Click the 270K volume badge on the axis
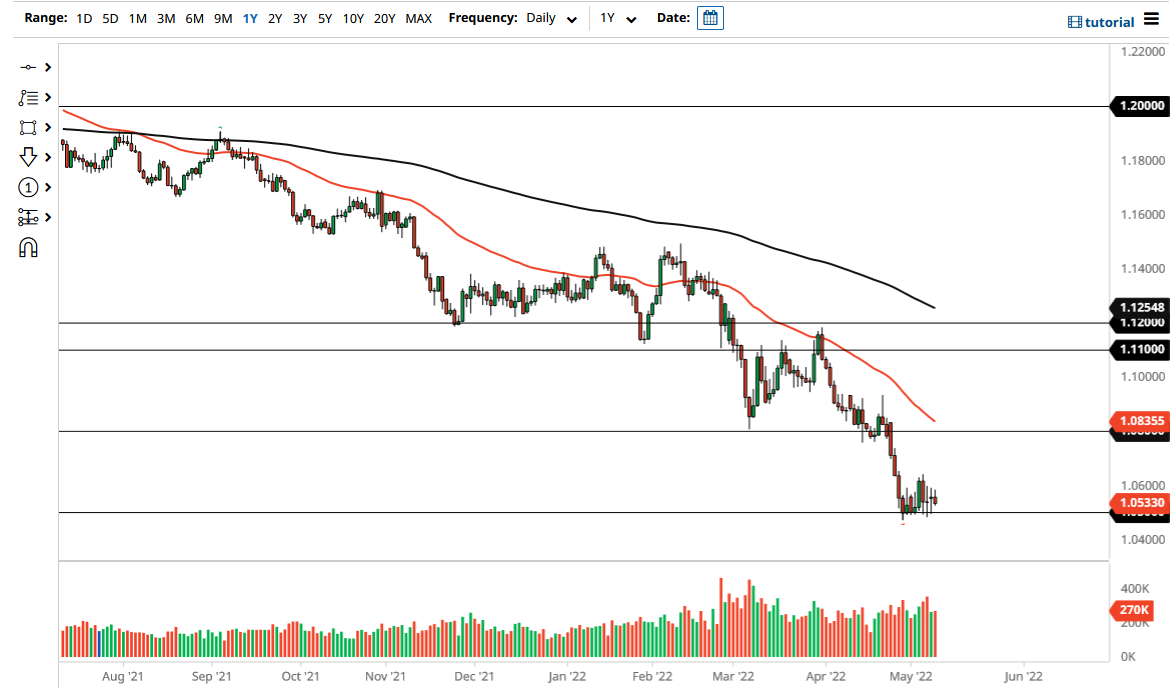 [1132, 609]
